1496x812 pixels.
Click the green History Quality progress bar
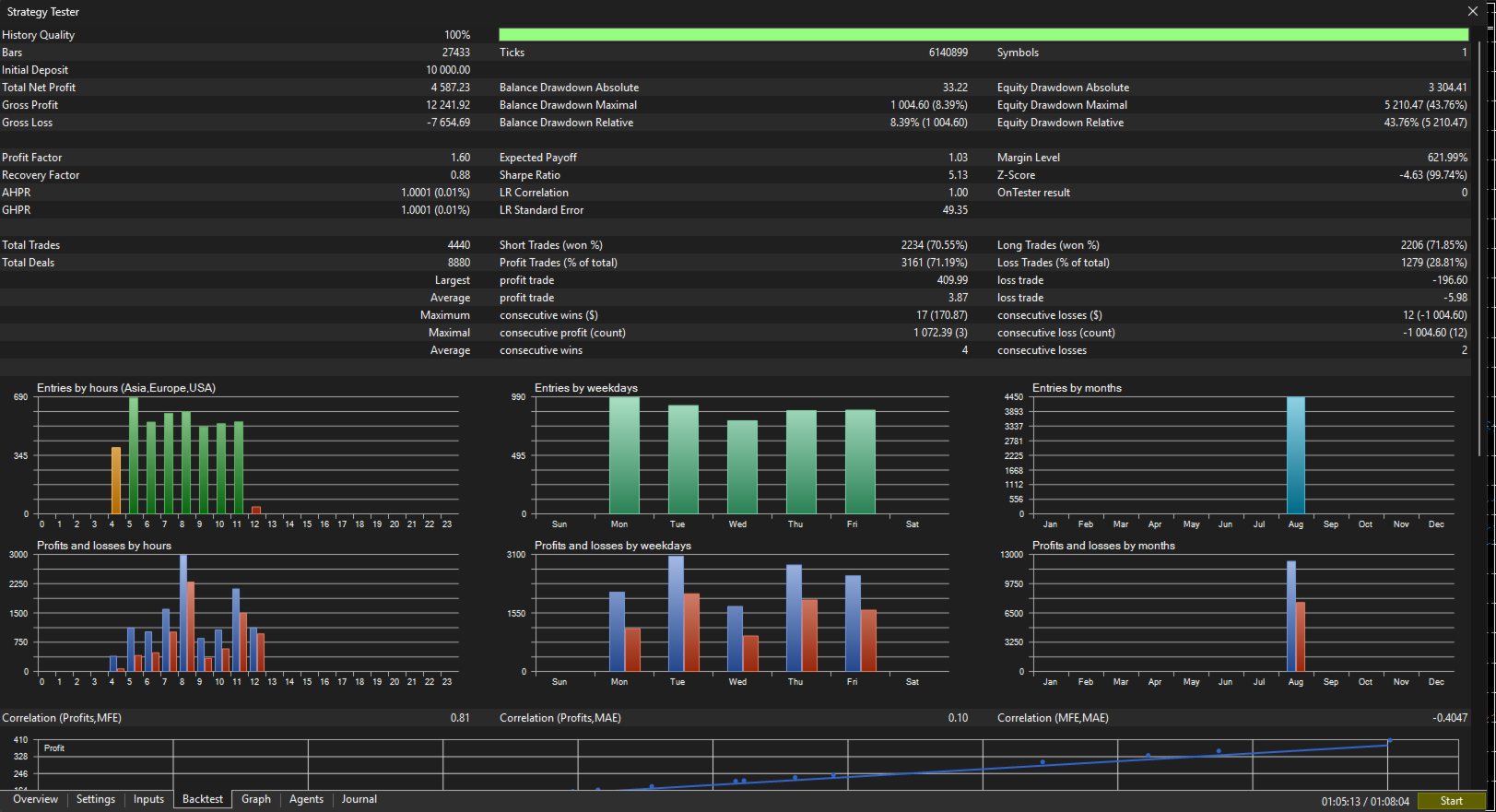coord(984,34)
